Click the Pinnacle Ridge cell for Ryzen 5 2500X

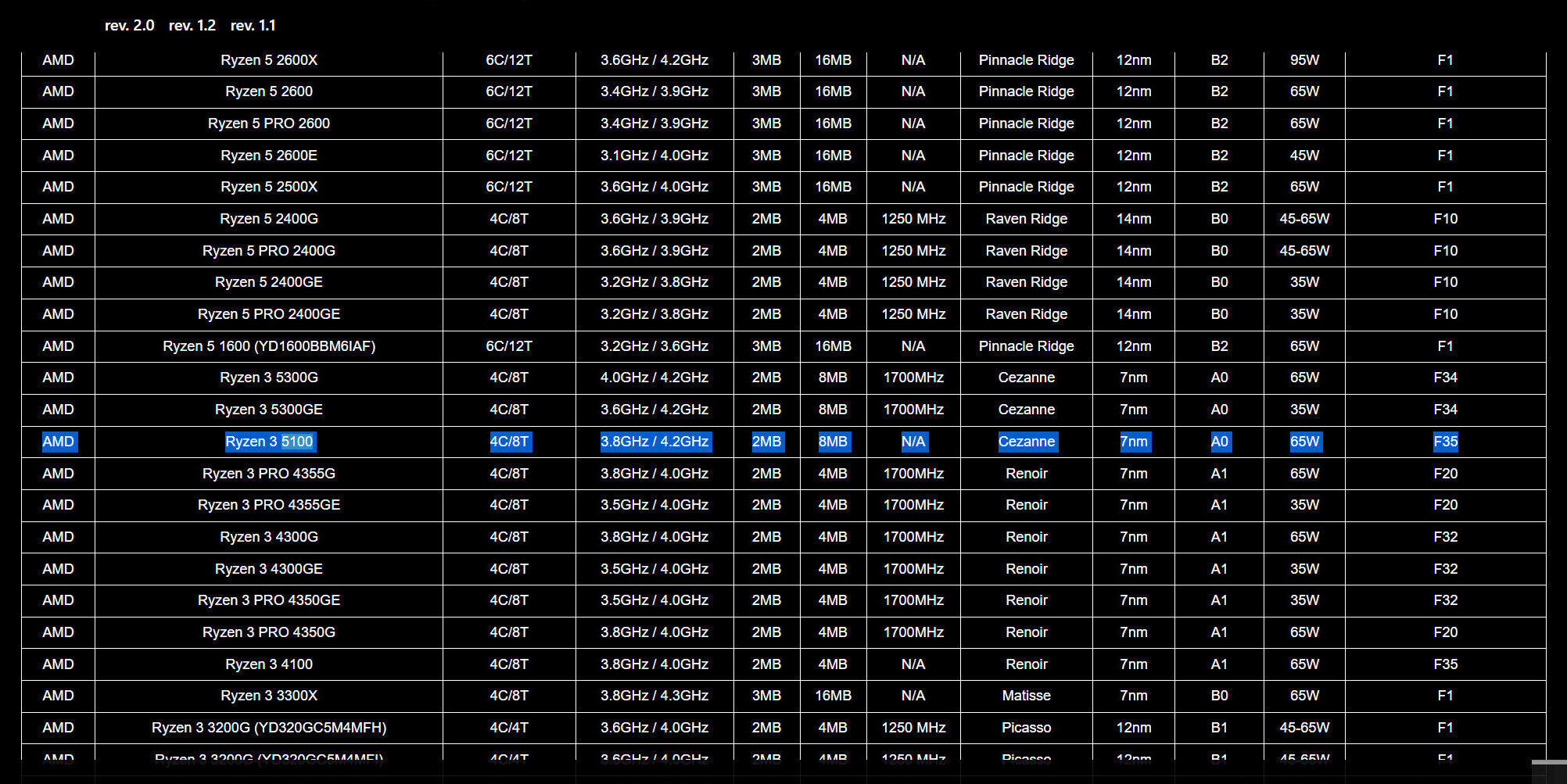[x=1027, y=187]
